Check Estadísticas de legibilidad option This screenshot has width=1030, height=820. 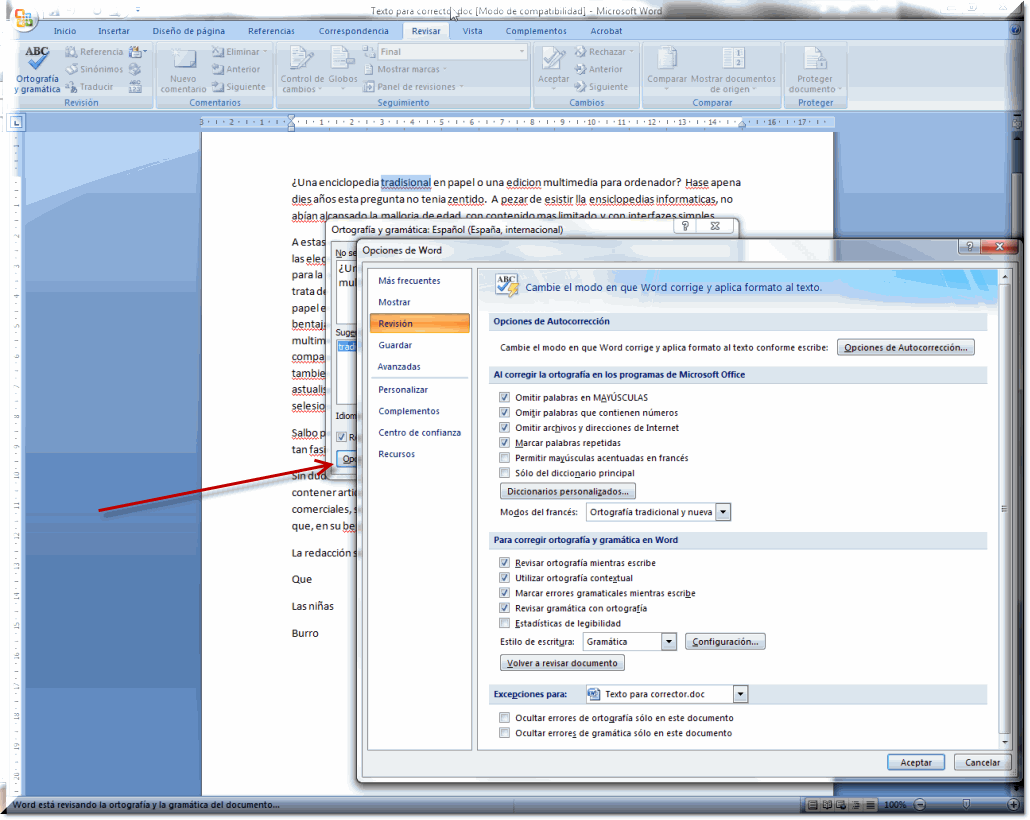coord(505,623)
